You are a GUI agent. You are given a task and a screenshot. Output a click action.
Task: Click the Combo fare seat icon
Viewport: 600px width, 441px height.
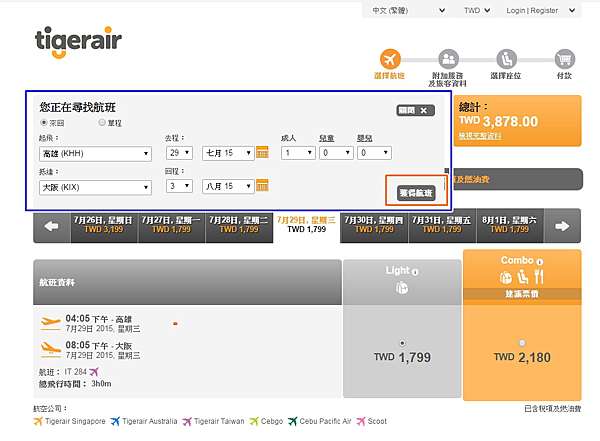pyautogui.click(x=522, y=276)
